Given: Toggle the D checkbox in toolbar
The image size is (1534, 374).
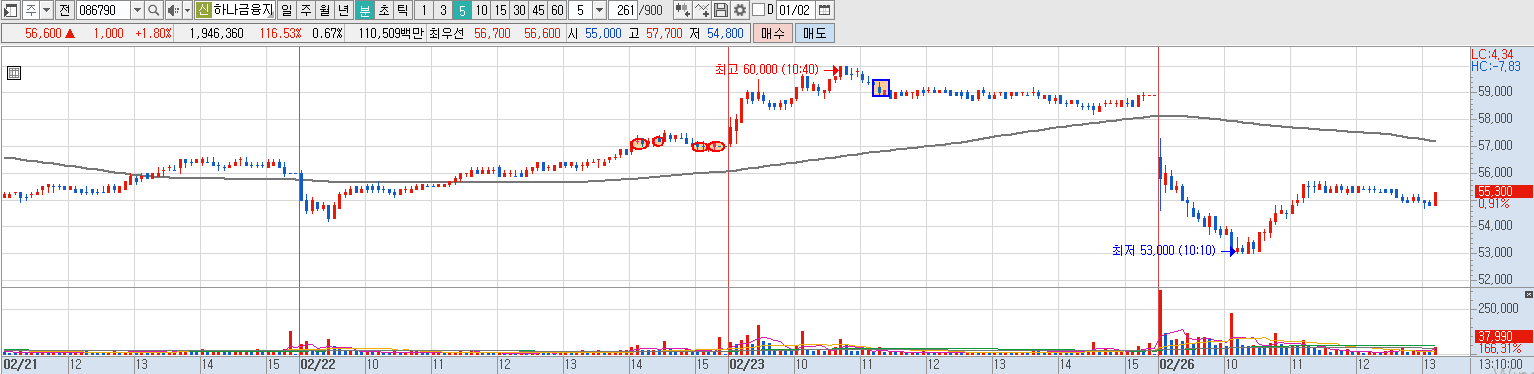Looking at the screenshot, I should (758, 10).
